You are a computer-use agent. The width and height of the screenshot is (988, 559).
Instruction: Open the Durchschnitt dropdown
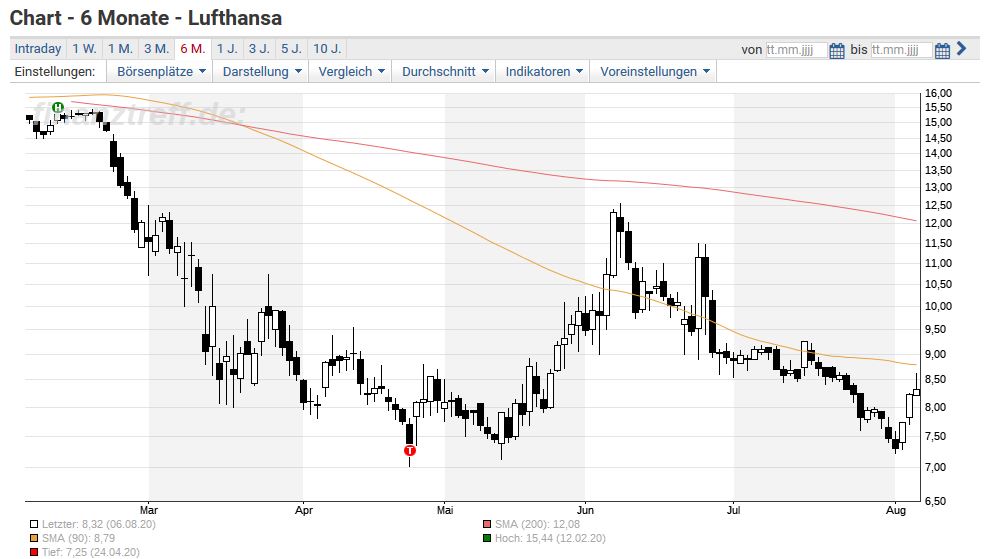(x=445, y=72)
